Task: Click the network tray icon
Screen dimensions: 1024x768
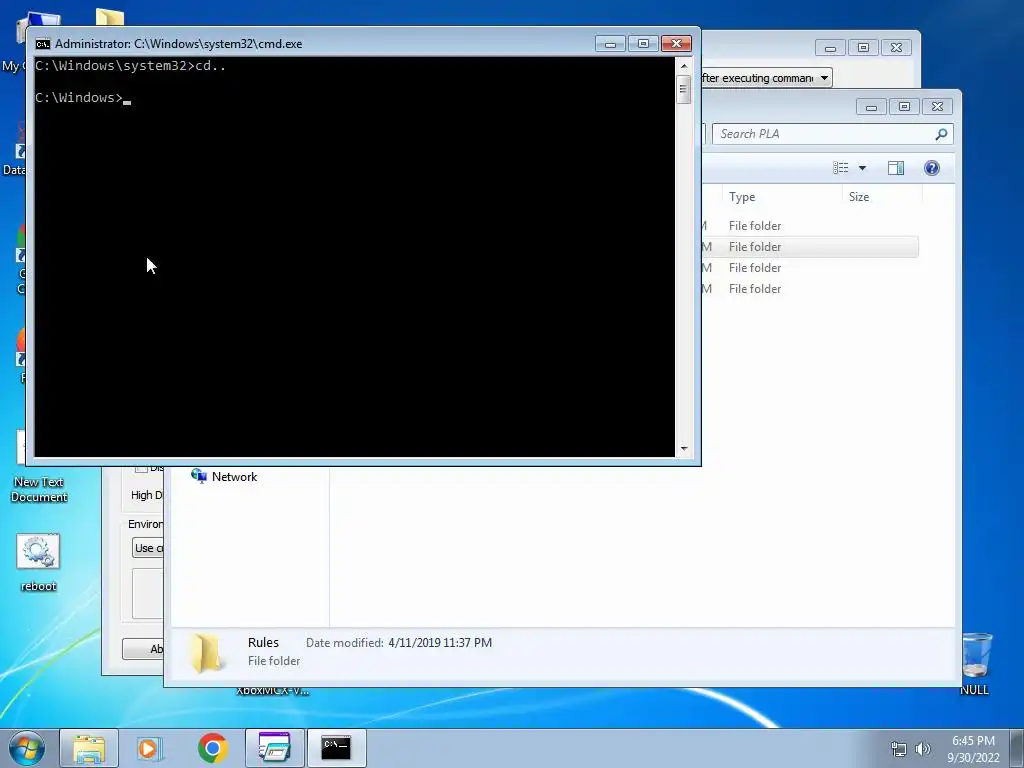Action: (899, 749)
